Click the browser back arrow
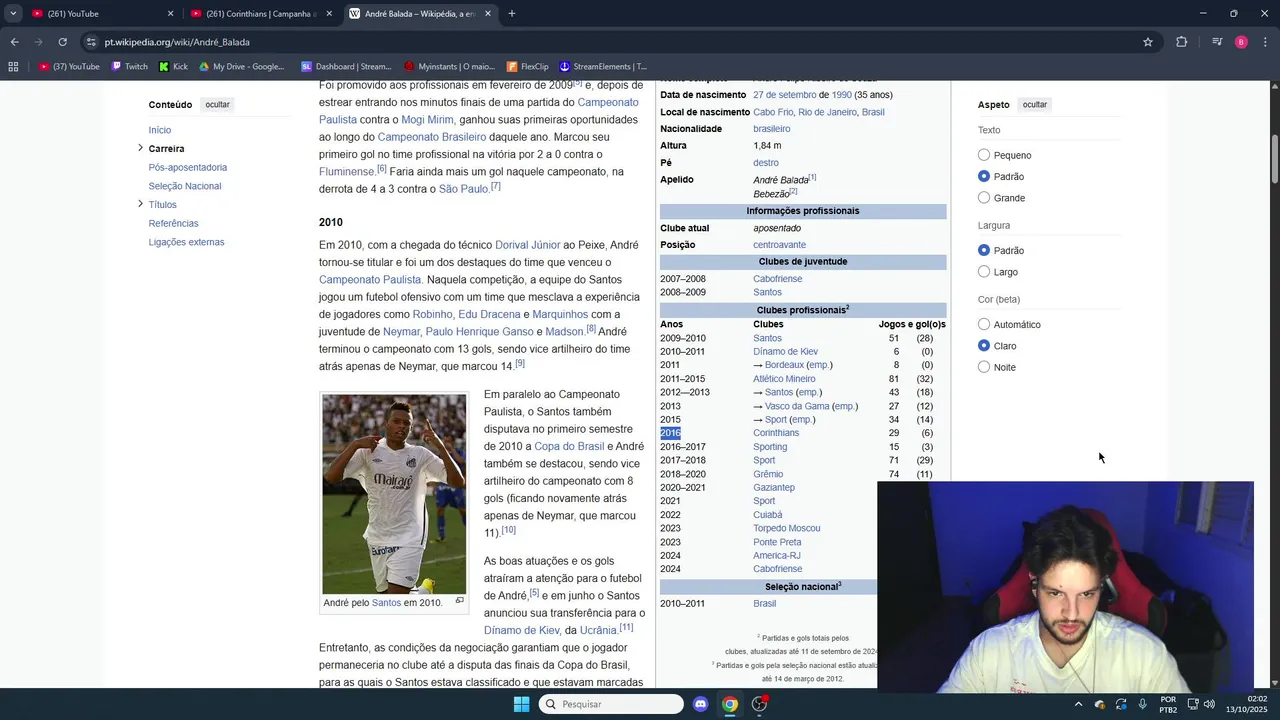This screenshot has height=720, width=1280. click(14, 42)
